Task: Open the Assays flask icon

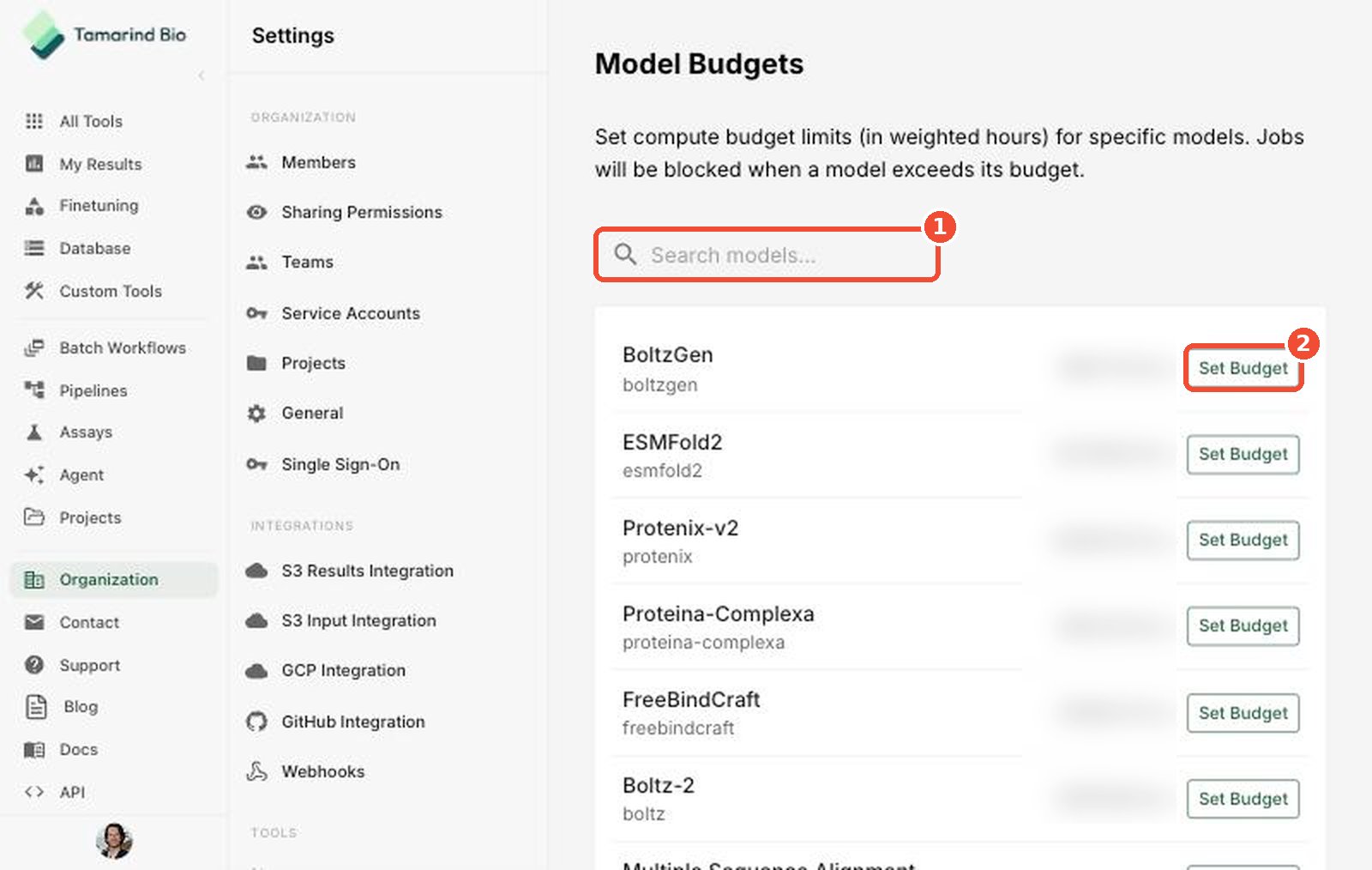Action: (34, 432)
